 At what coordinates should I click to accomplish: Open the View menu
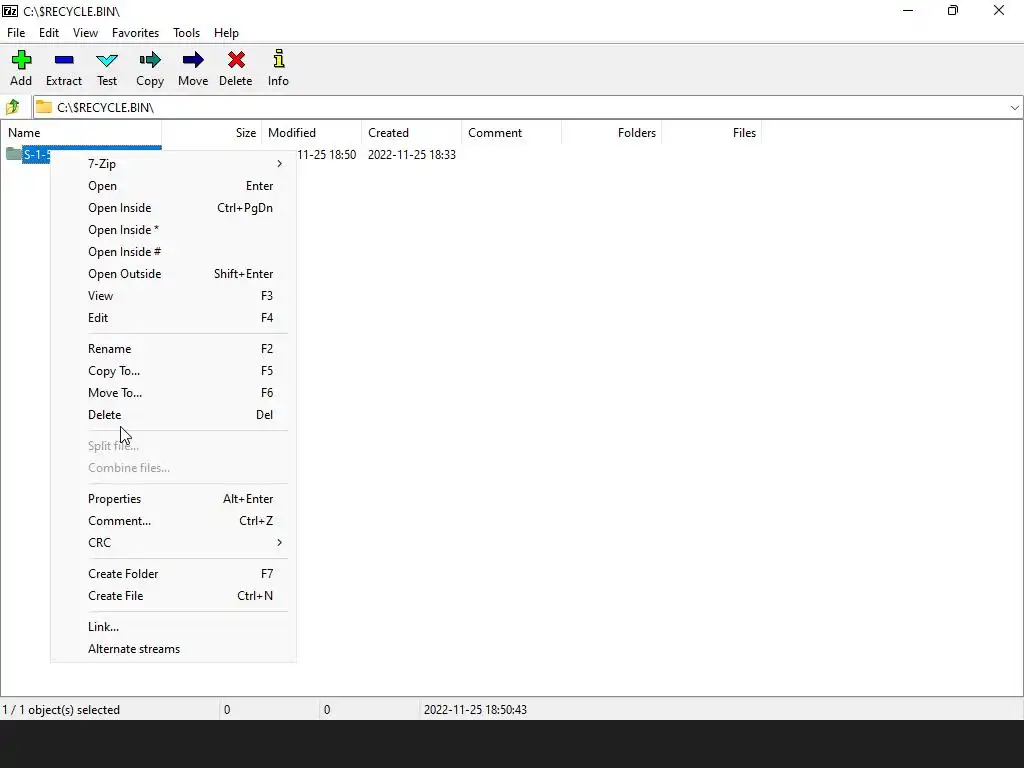tap(85, 33)
